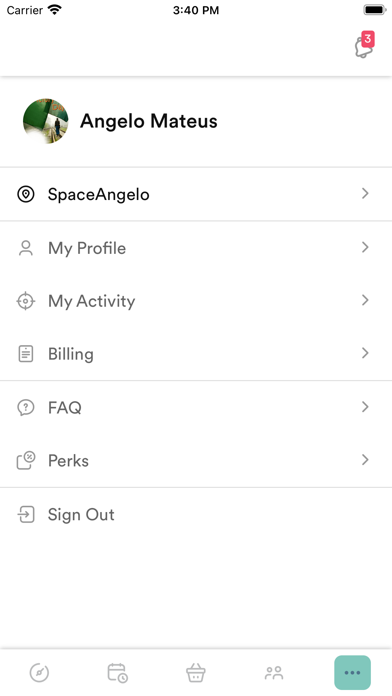
Task: Open the community people tab icon
Action: pyautogui.click(x=274, y=672)
